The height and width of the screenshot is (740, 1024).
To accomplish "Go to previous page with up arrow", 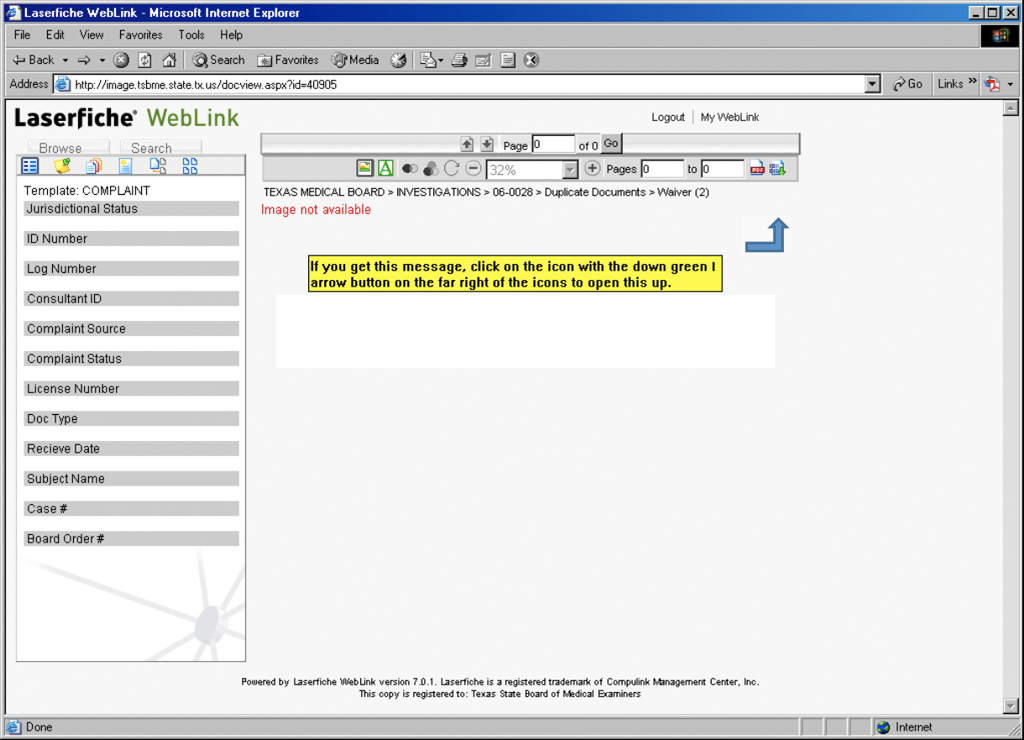I will (467, 145).
